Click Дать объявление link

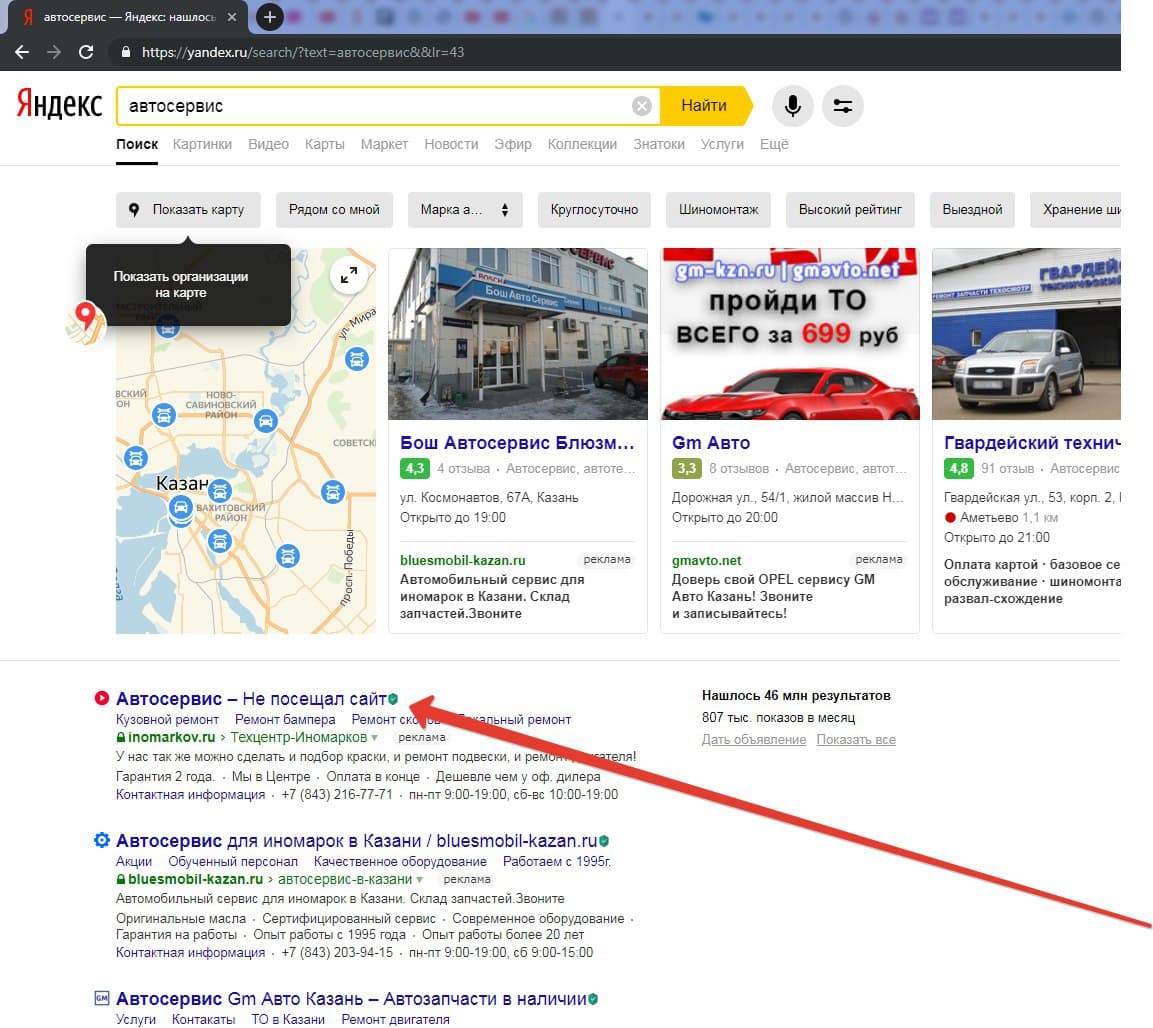coord(754,740)
